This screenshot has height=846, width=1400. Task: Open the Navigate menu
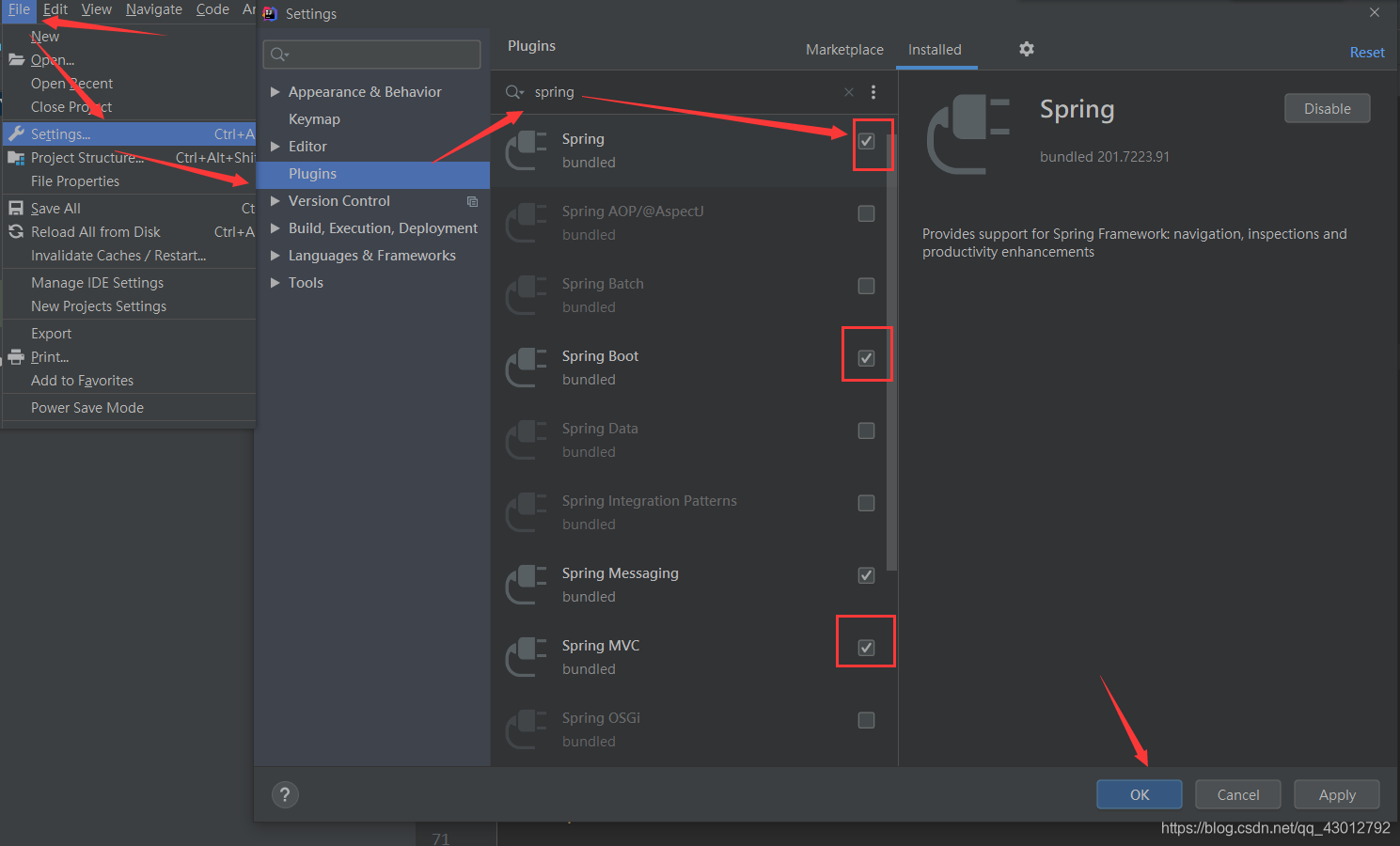(154, 9)
